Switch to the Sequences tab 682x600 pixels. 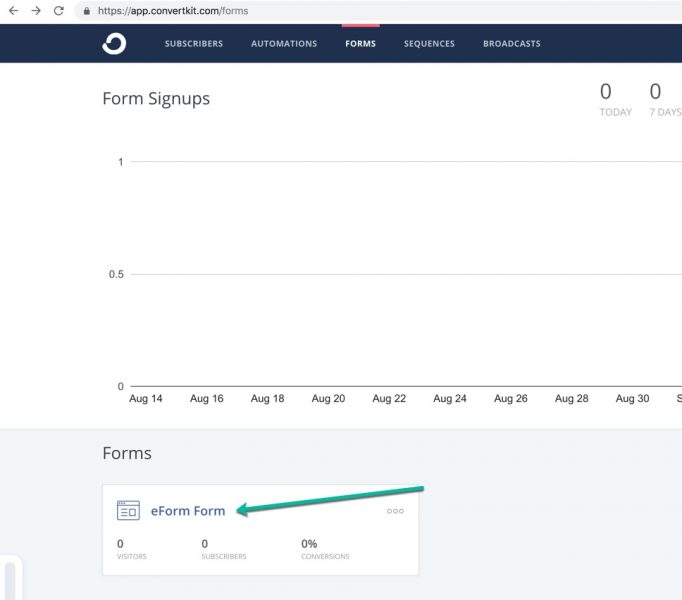click(x=429, y=44)
